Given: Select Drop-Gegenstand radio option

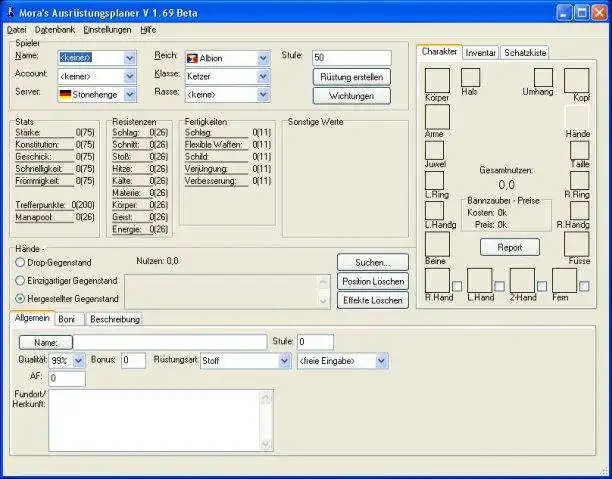Looking at the screenshot, I should pos(20,262).
